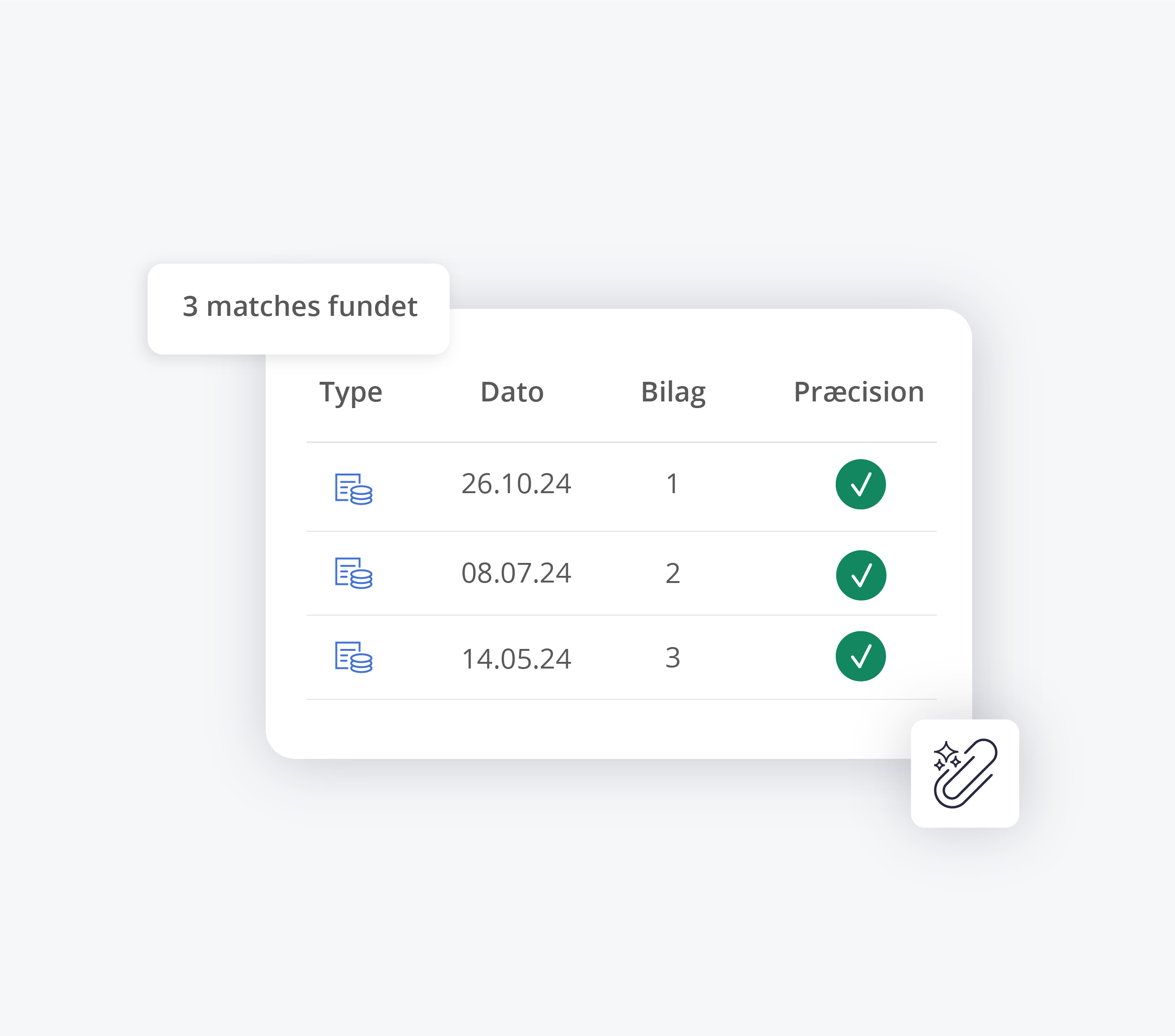1175x1036 pixels.
Task: Sort by the Type column header
Action: point(351,393)
